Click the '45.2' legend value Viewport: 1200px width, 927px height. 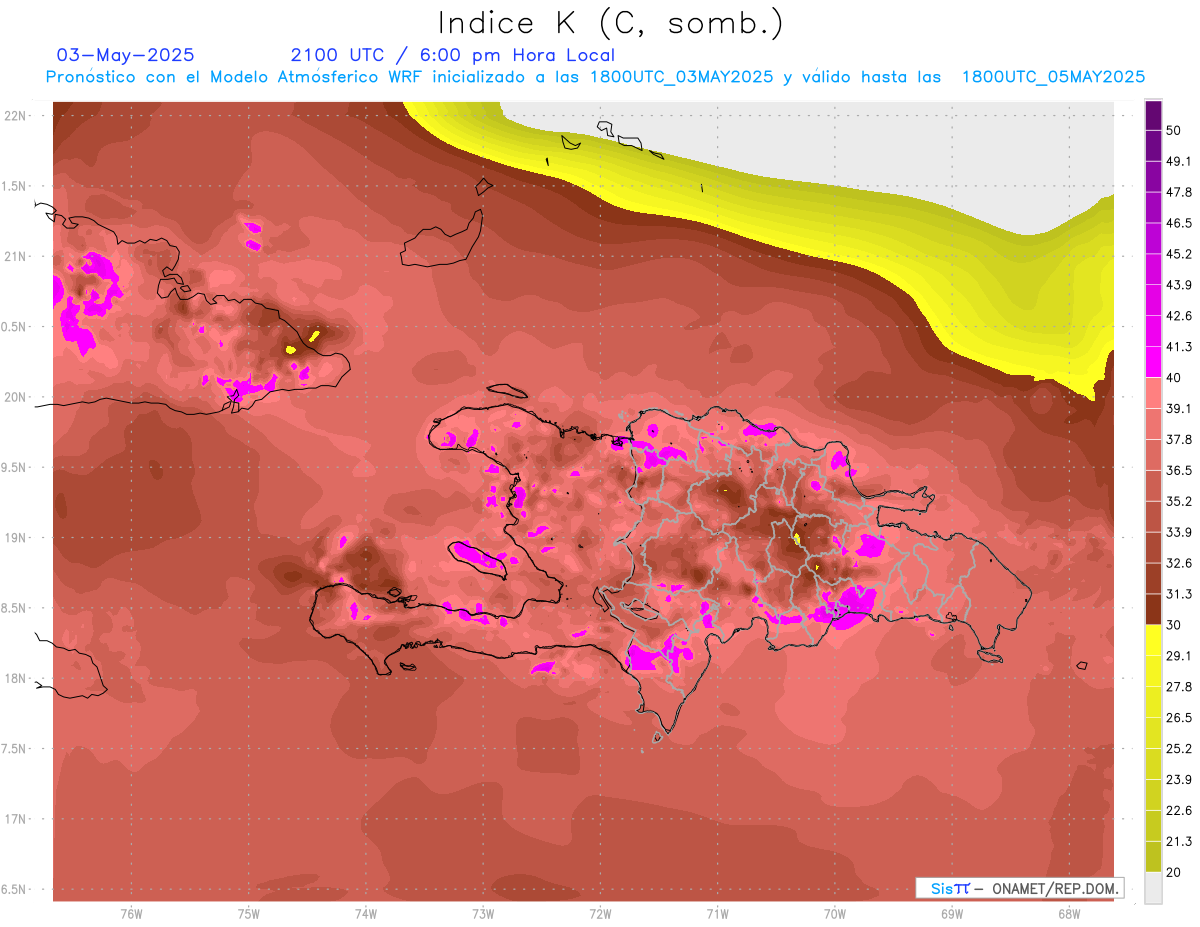1178,253
